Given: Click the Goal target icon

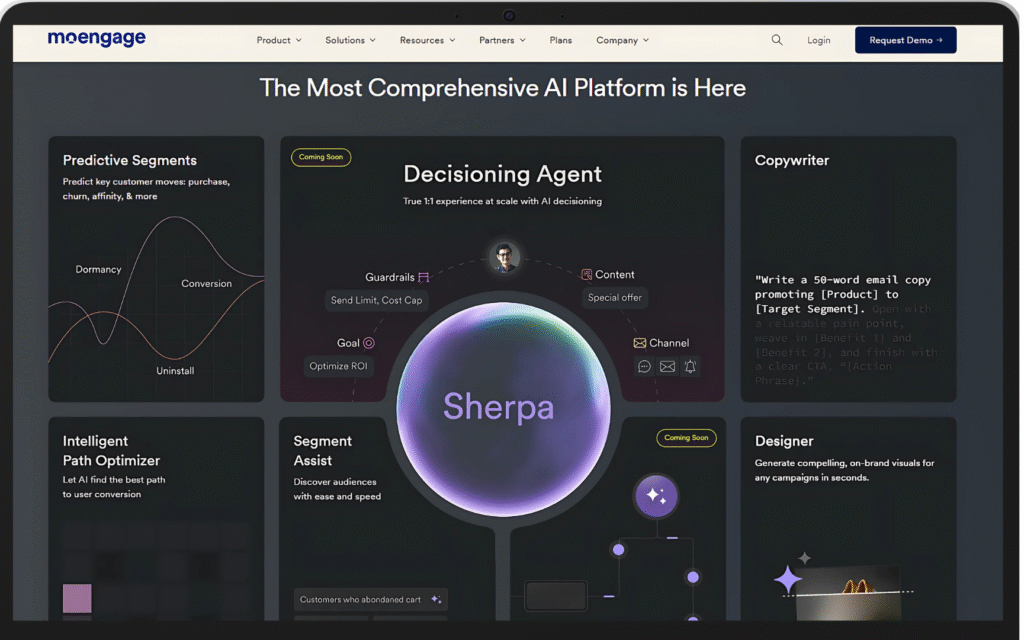Looking at the screenshot, I should 369,343.
